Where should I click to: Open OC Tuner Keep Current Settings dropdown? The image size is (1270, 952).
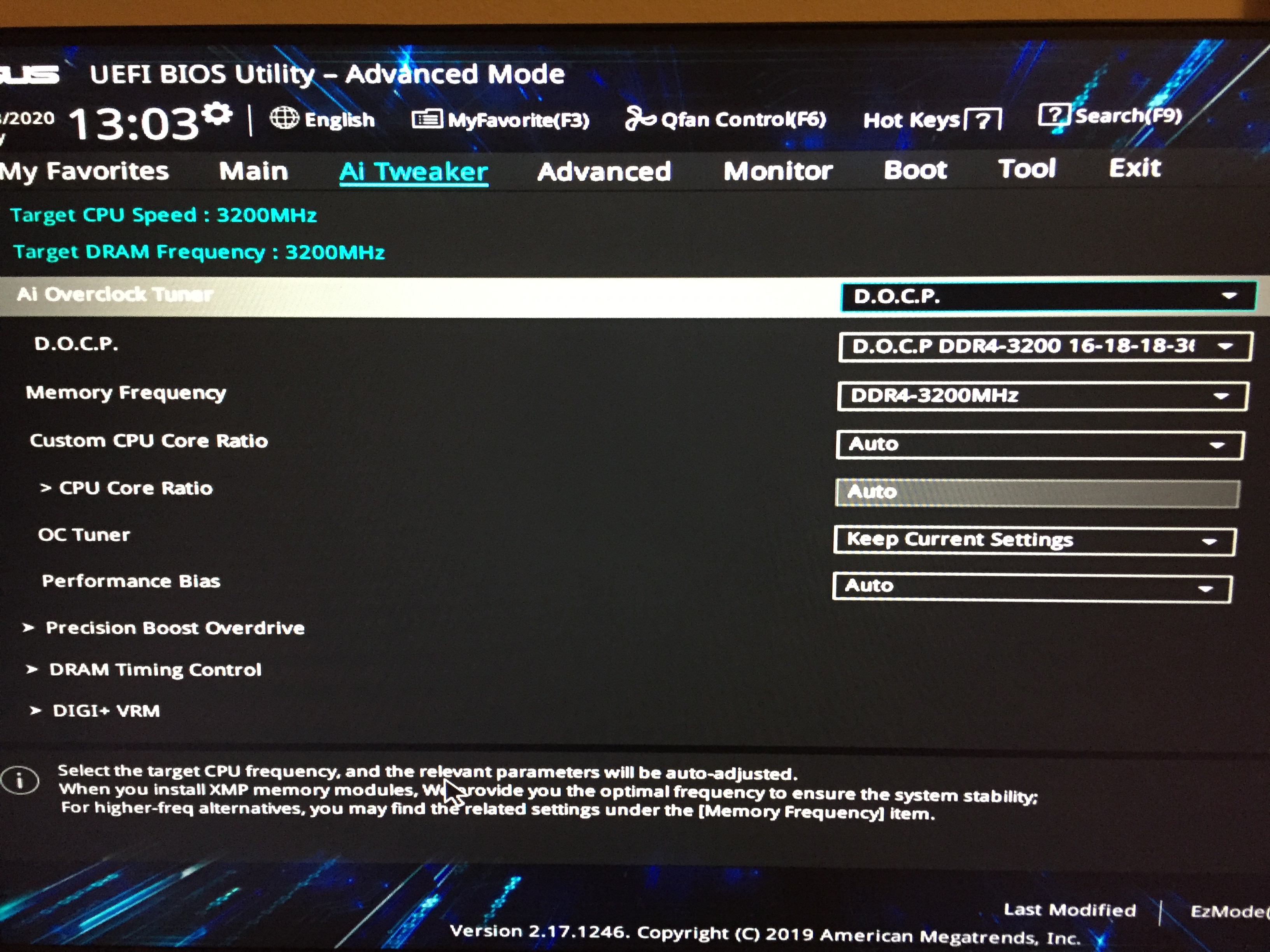coord(1034,541)
